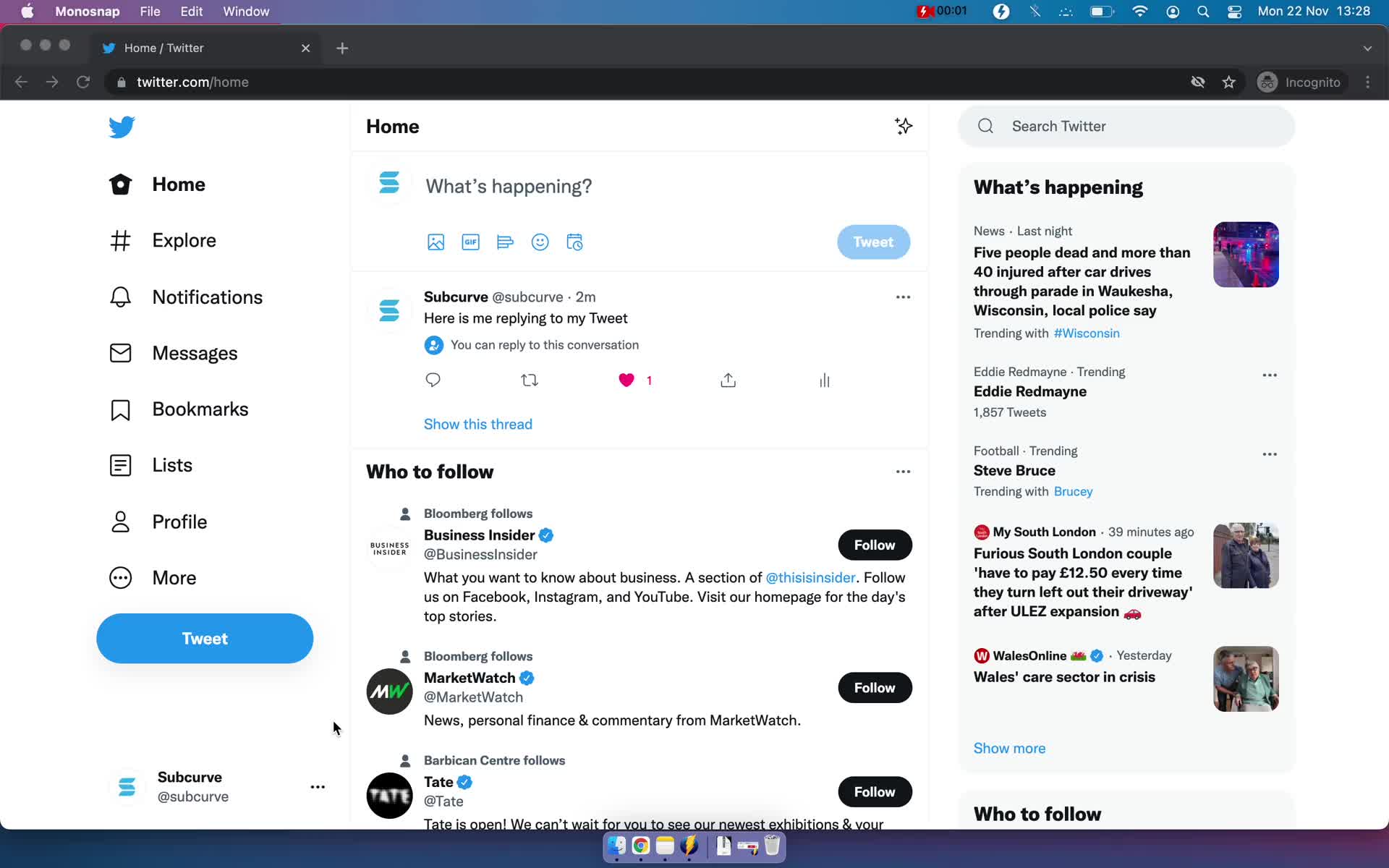Screen dimensions: 1389x868
Task: Follow MarketWatch
Action: tap(875, 688)
